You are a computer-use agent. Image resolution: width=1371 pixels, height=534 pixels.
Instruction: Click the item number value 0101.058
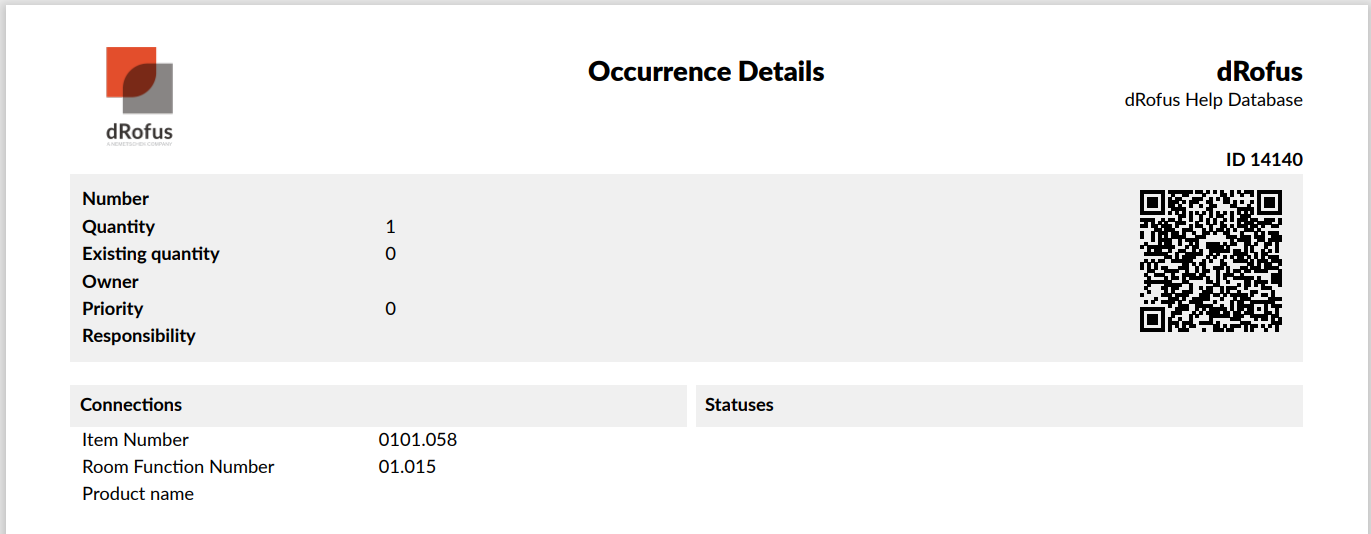417,440
